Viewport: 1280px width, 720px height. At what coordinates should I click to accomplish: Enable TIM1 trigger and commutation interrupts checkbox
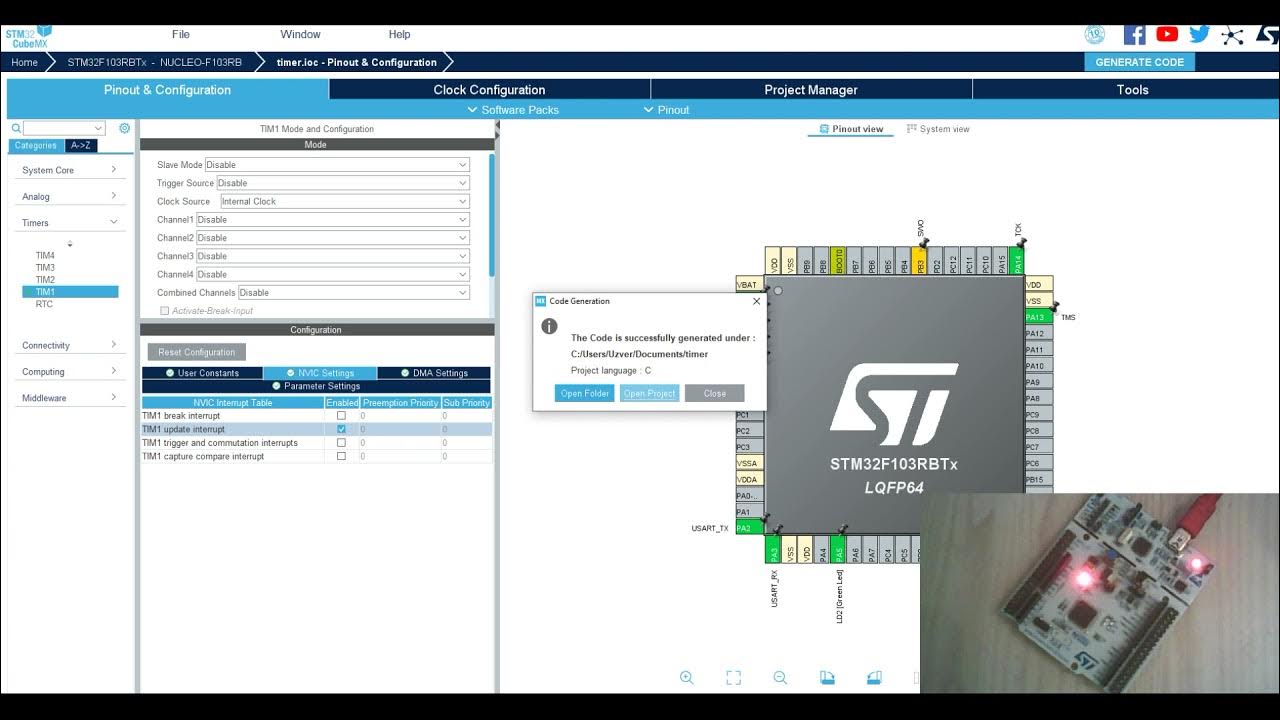[341, 442]
